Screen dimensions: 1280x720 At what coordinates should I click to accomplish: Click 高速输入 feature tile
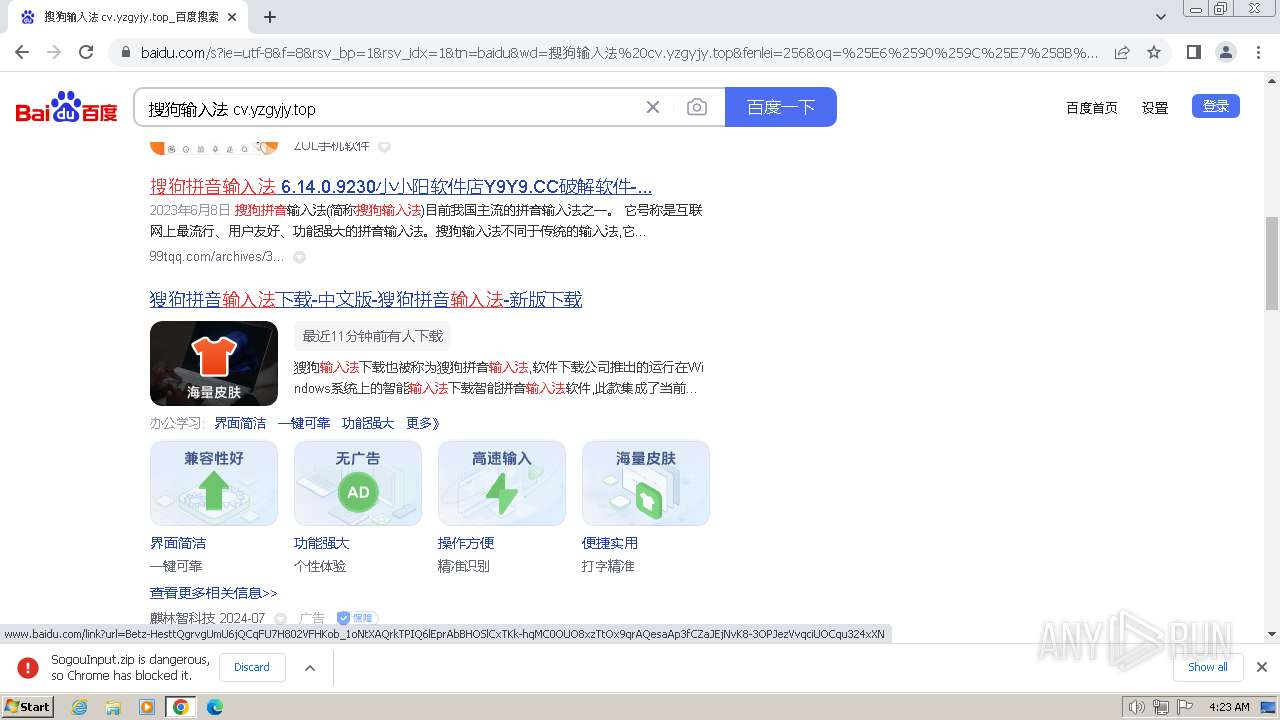[502, 483]
